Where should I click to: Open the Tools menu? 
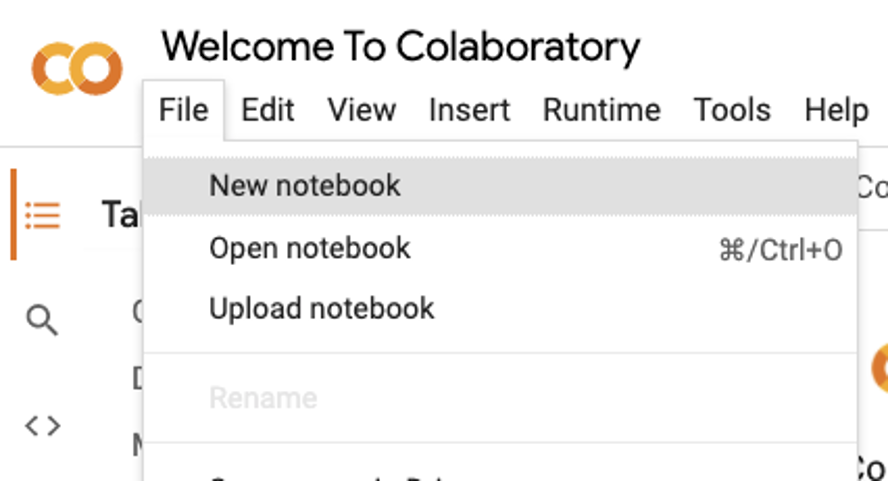[x=732, y=110]
